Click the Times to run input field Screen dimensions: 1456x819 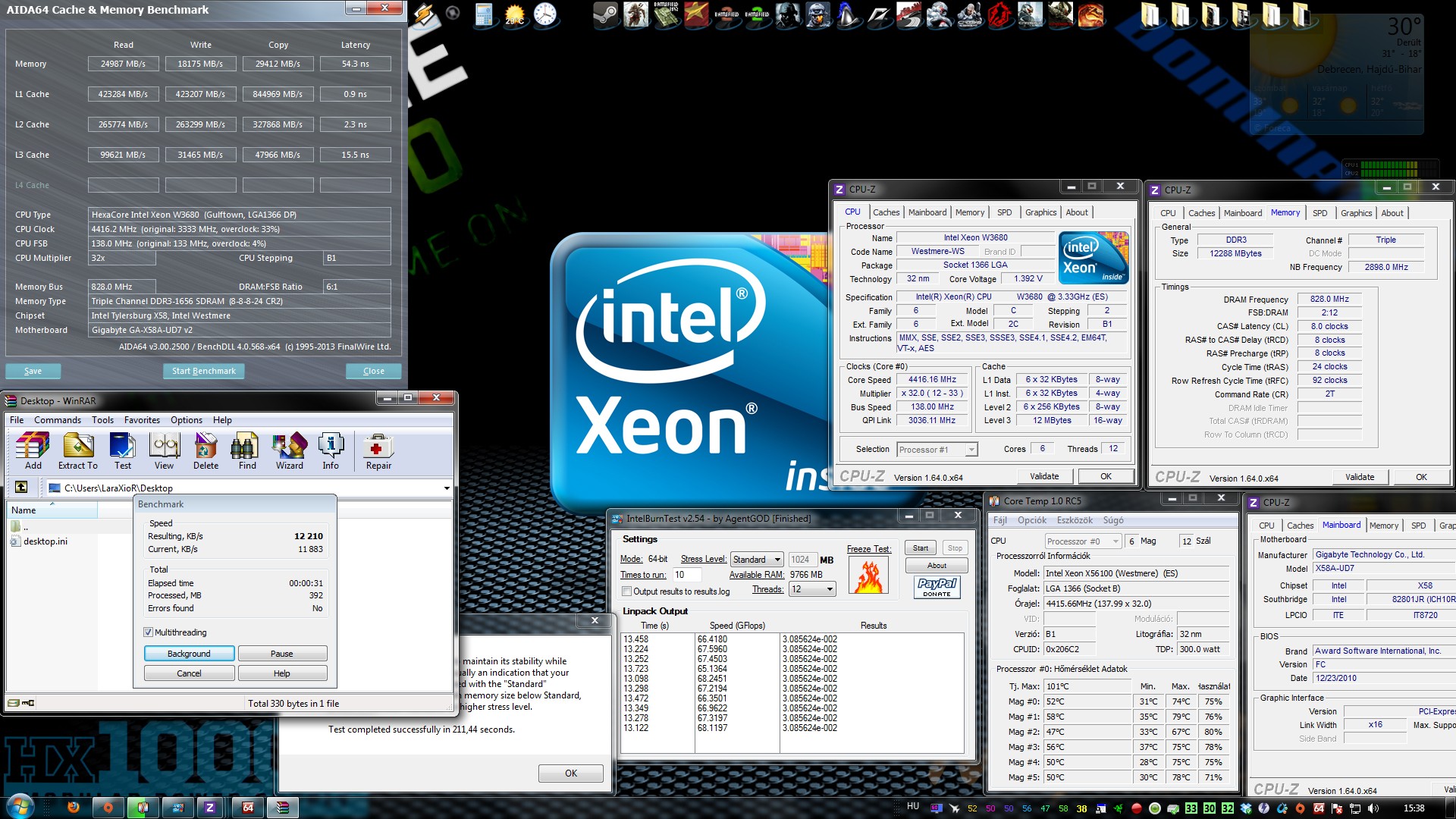pyautogui.click(x=686, y=575)
